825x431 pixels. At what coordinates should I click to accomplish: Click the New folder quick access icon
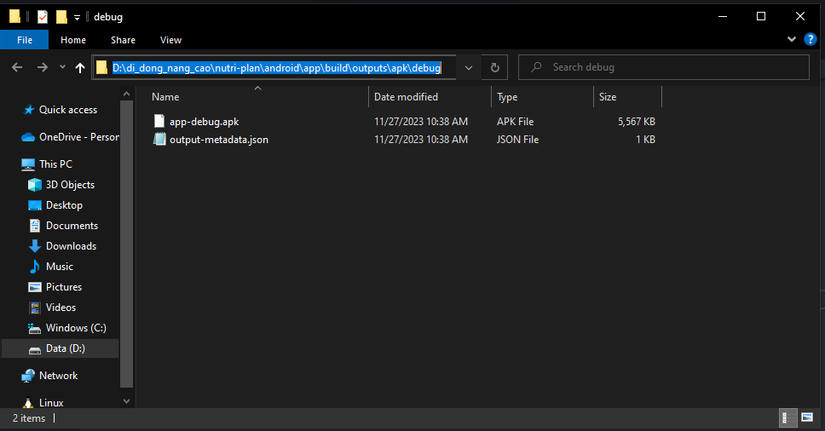coord(62,17)
